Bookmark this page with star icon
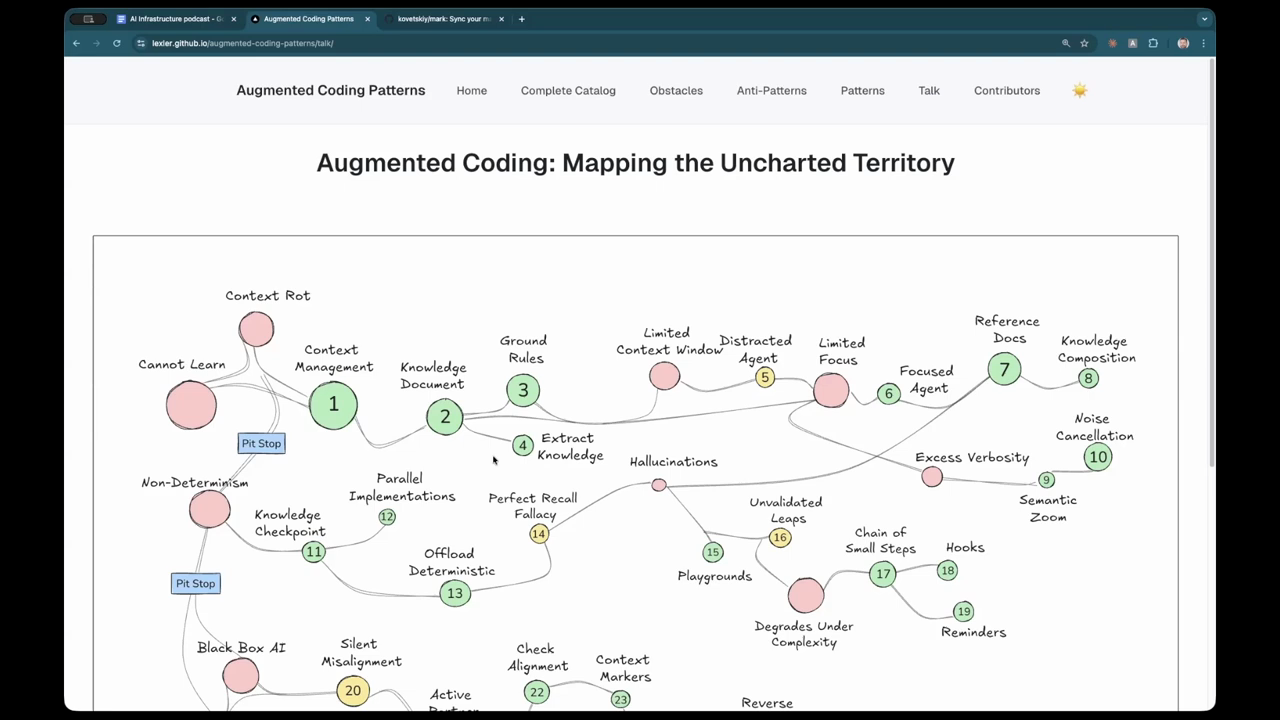Screen dimensions: 1280x720 (x=1084, y=43)
